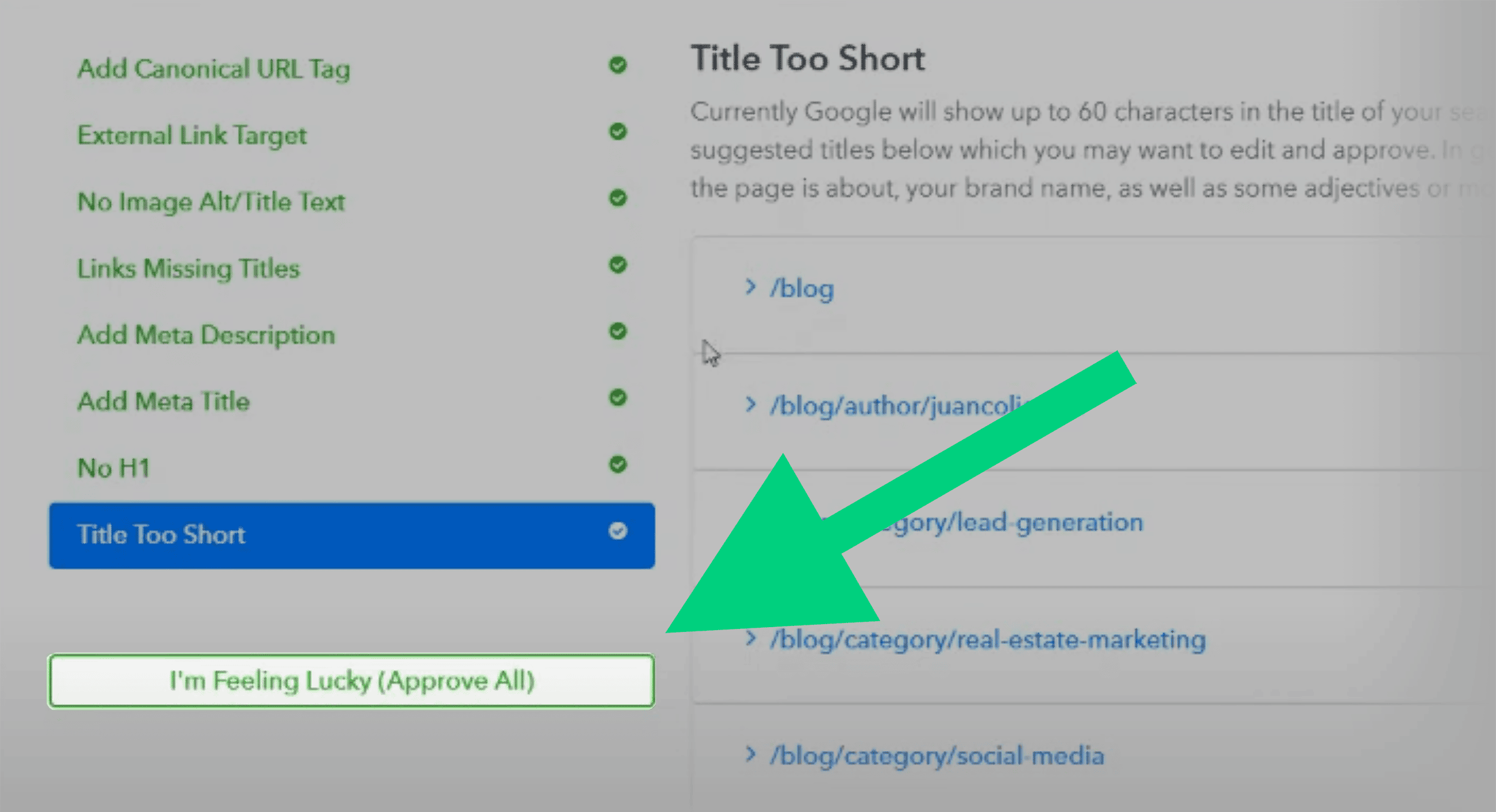Open the Add Meta Description item
Screen dimensions: 1496x812
(x=206, y=335)
